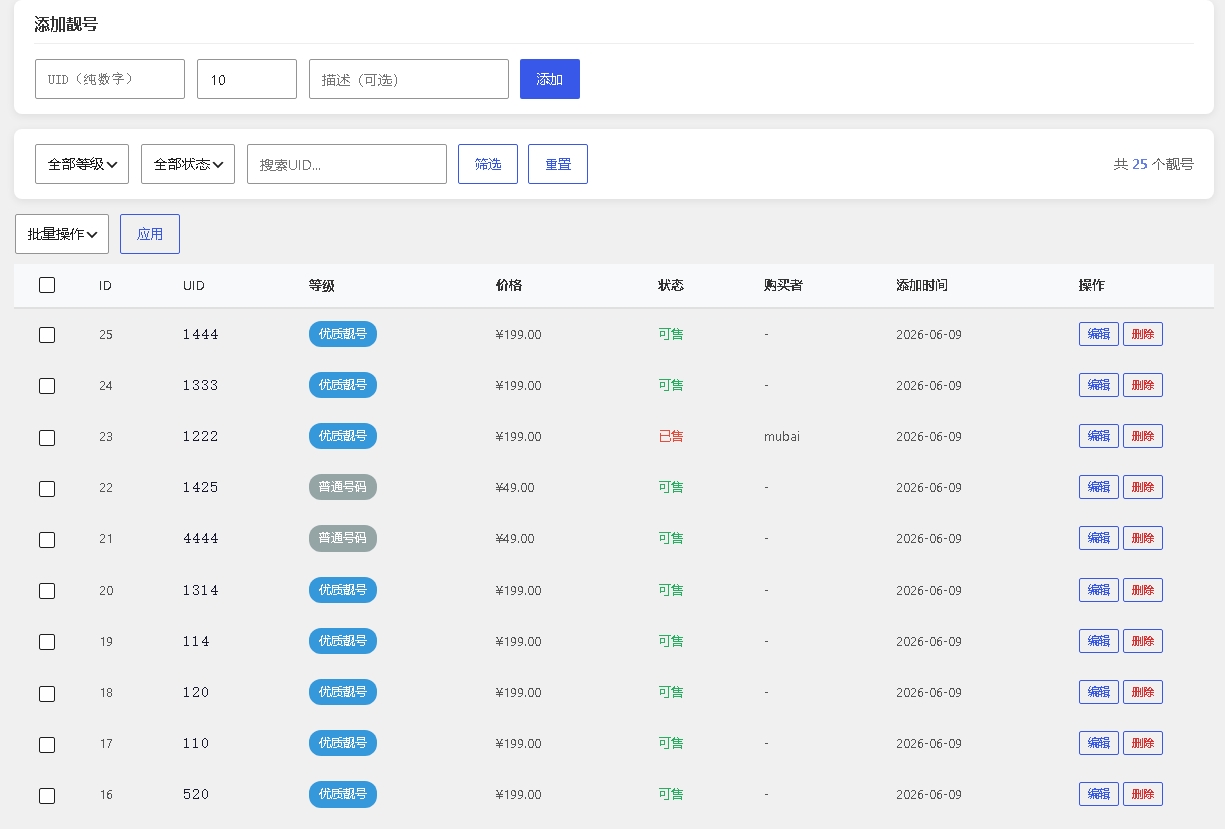
Task: Click the 添加靓号 section heading
Action: pos(66,25)
